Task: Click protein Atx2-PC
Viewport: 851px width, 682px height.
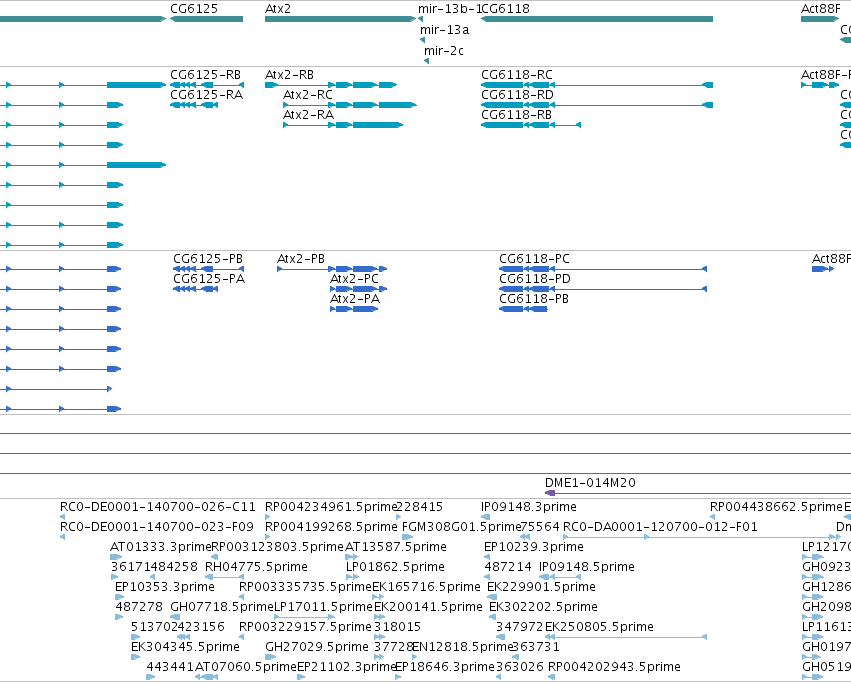Action: [x=358, y=289]
